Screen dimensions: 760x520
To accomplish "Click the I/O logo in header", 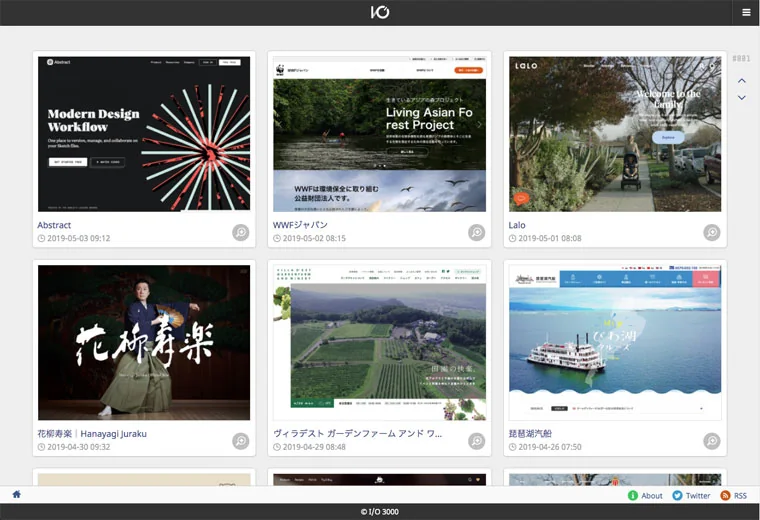I will 380,12.
